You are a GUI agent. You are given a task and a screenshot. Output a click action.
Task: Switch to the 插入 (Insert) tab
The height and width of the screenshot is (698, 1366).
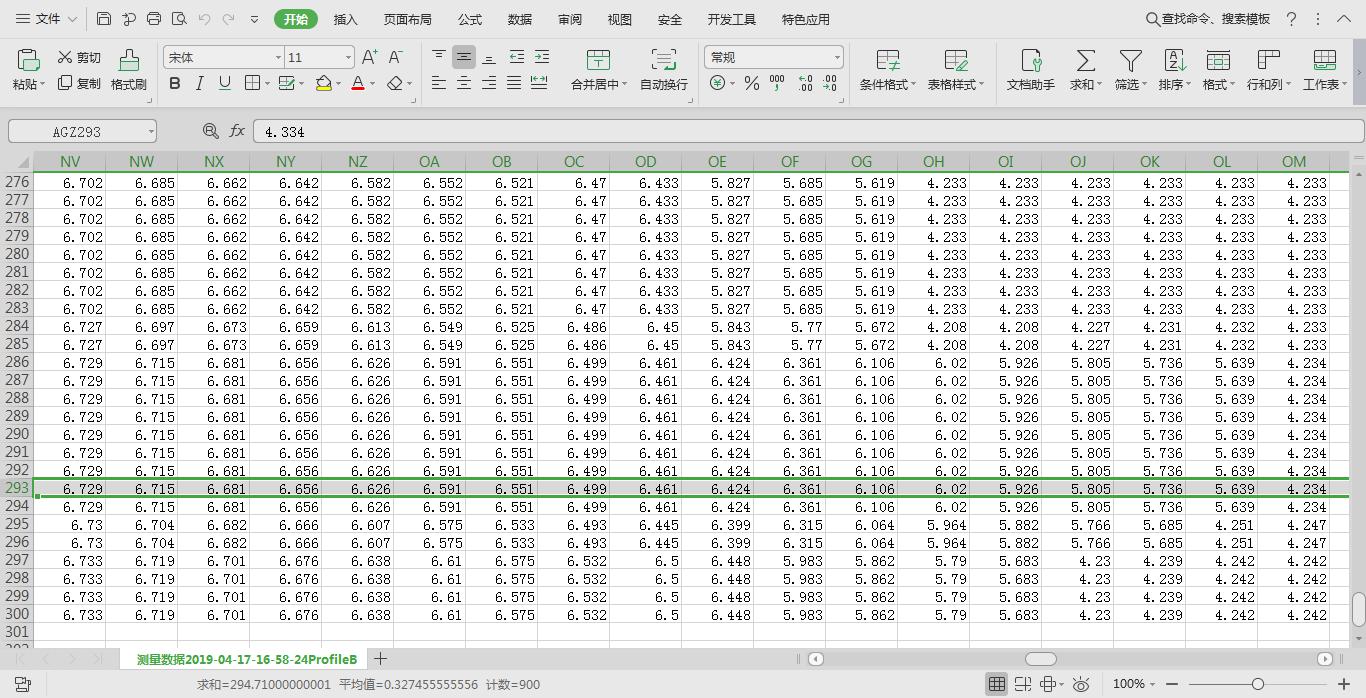[x=345, y=19]
